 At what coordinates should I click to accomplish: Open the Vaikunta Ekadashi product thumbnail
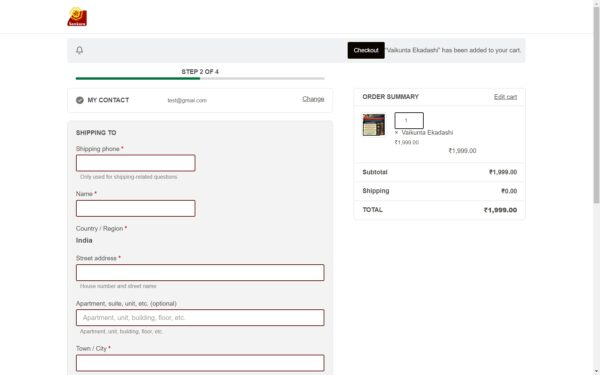click(x=374, y=125)
